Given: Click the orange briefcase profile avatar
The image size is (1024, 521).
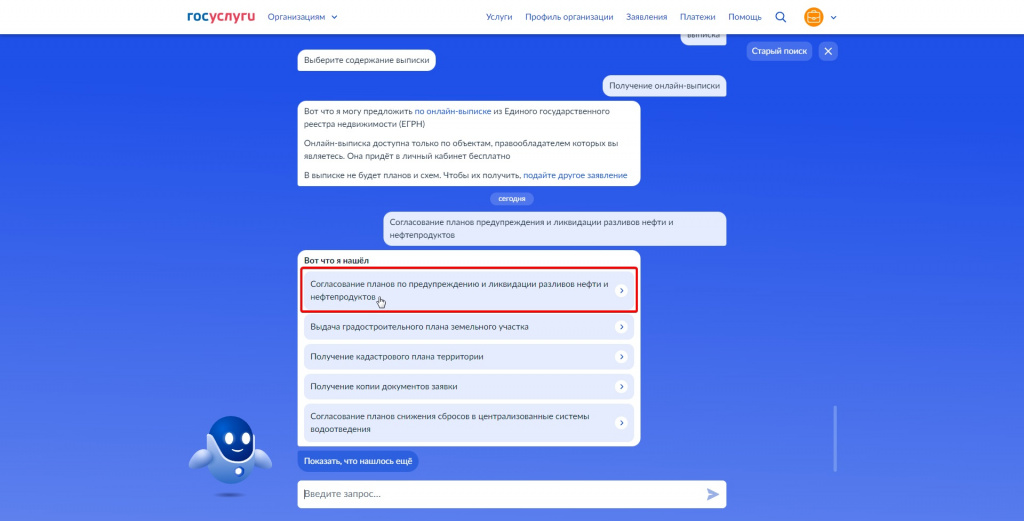Looking at the screenshot, I should [x=814, y=17].
